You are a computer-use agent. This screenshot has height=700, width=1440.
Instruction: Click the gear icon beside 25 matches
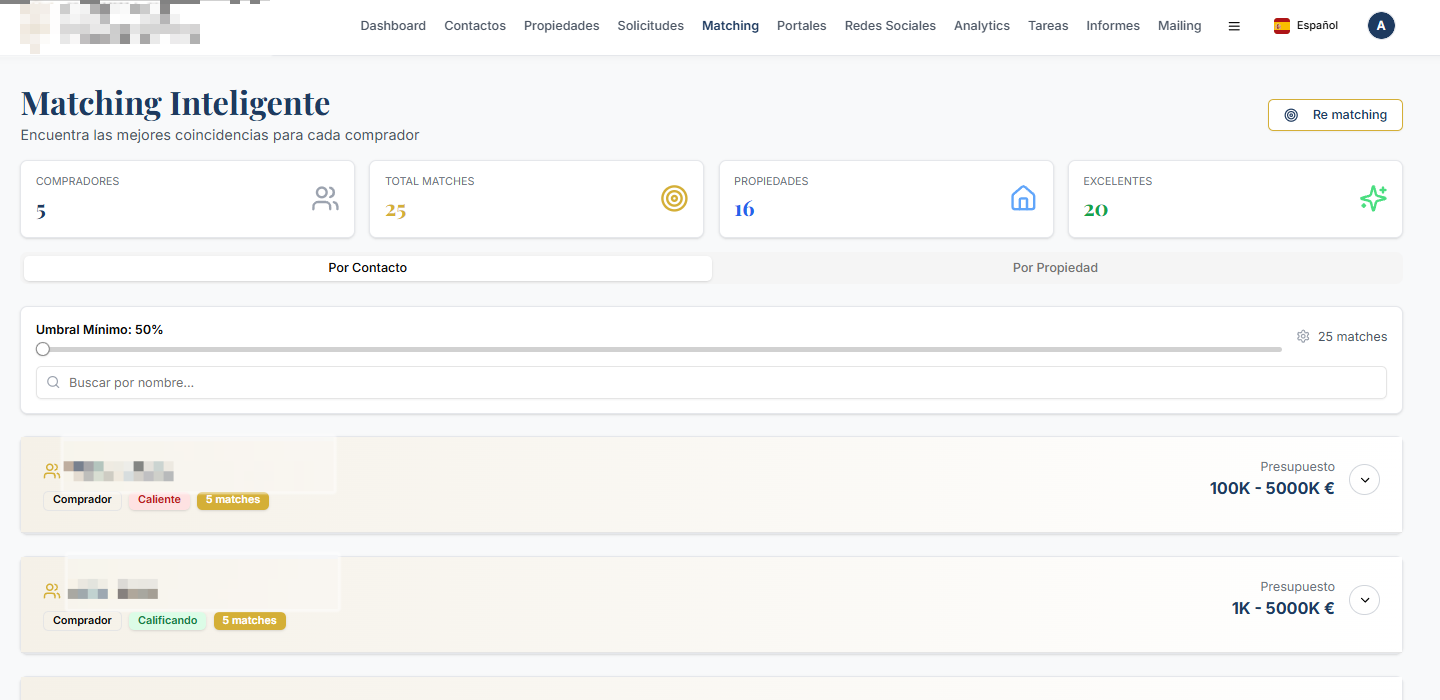tap(1303, 337)
